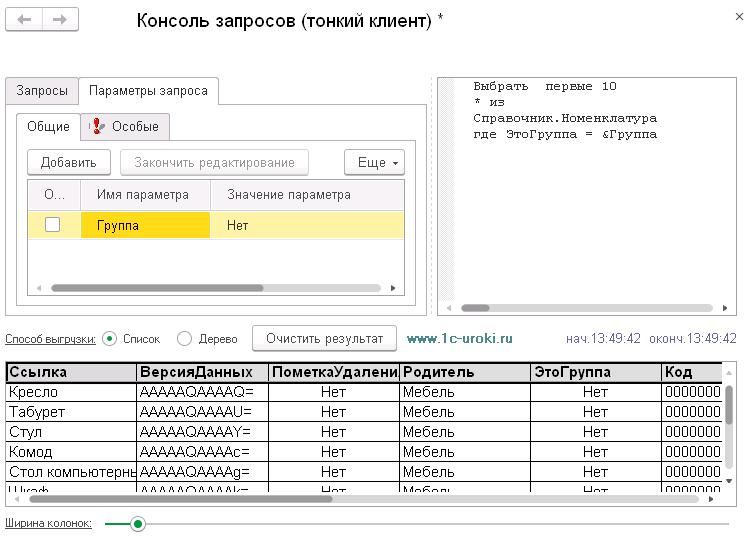Click results horizontal scrollbar right arrow

pyautogui.click(x=711, y=499)
